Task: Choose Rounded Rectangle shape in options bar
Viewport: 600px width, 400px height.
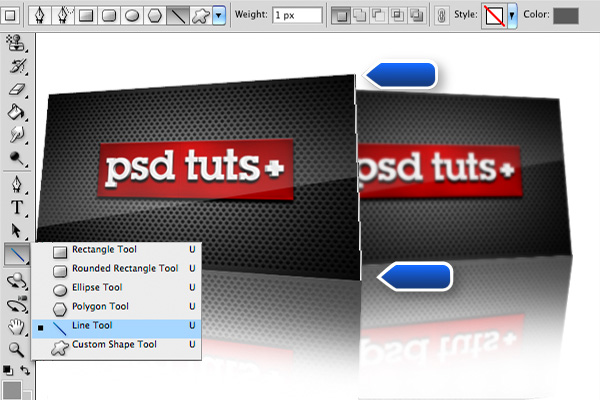Action: pyautogui.click(x=109, y=16)
